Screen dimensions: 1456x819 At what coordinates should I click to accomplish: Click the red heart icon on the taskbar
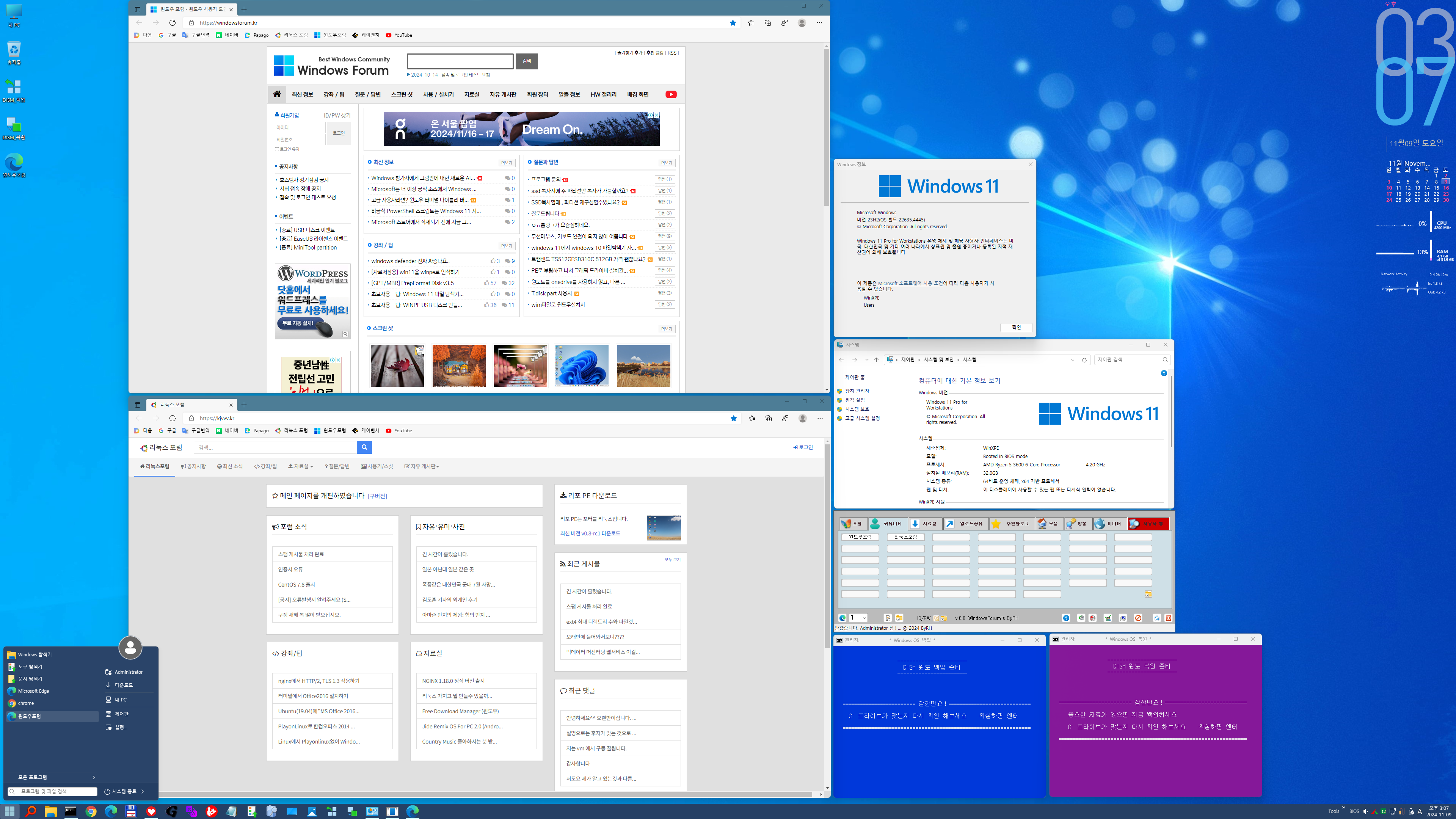click(151, 811)
